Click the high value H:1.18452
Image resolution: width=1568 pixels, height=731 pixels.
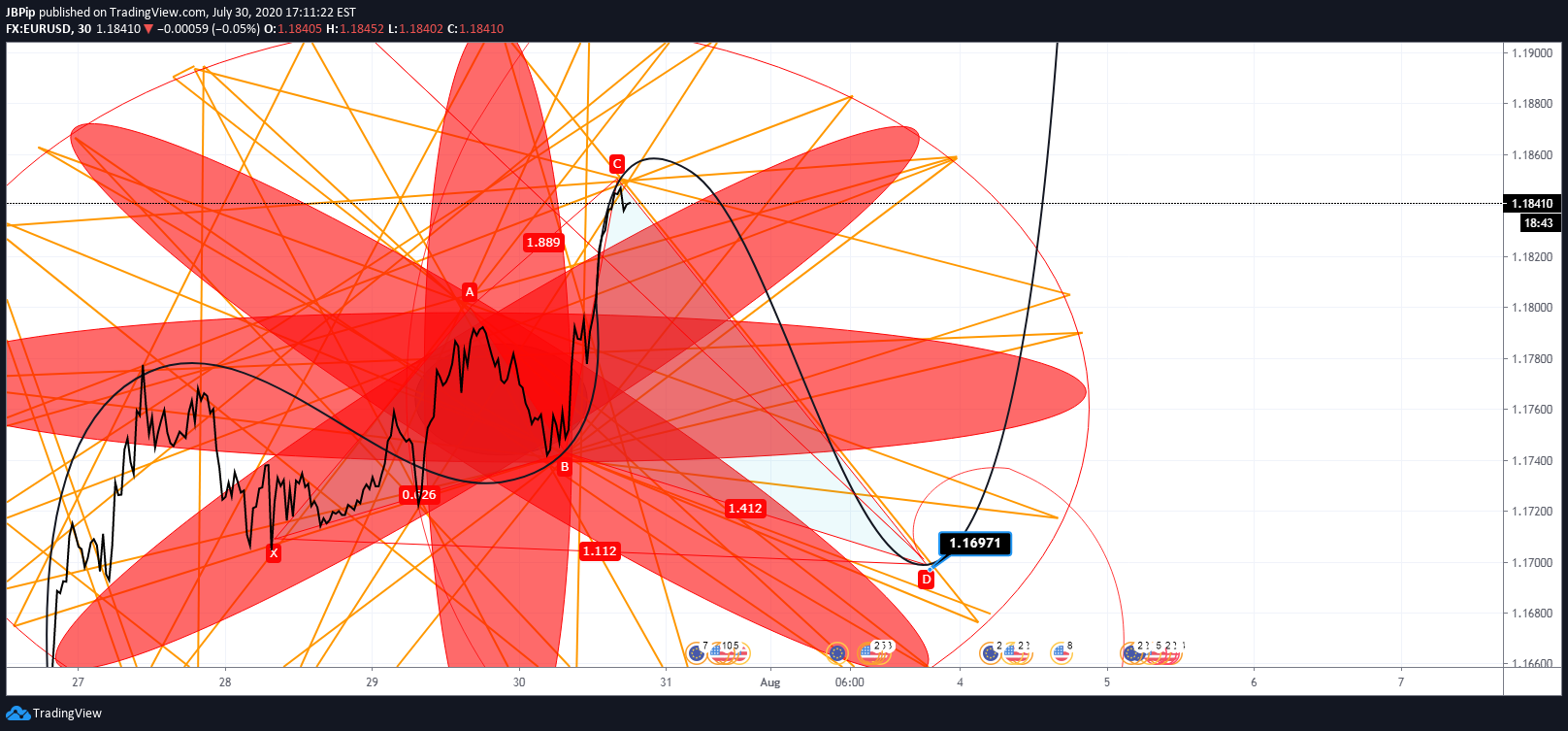355,29
